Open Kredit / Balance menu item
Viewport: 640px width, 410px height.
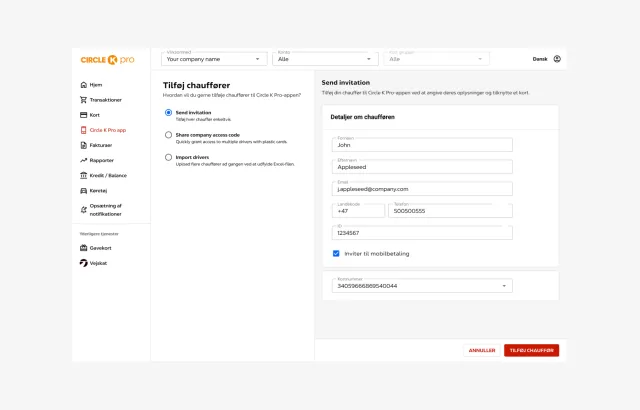[x=108, y=175]
